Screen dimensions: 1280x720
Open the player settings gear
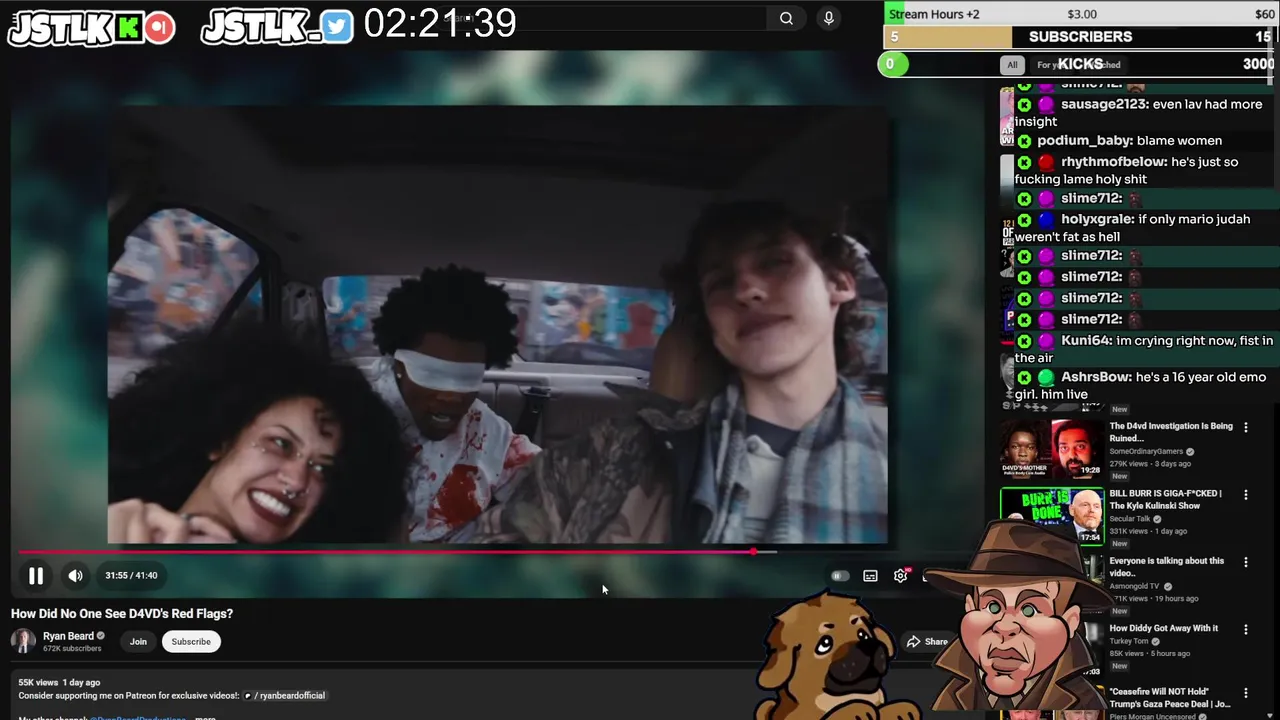point(900,576)
